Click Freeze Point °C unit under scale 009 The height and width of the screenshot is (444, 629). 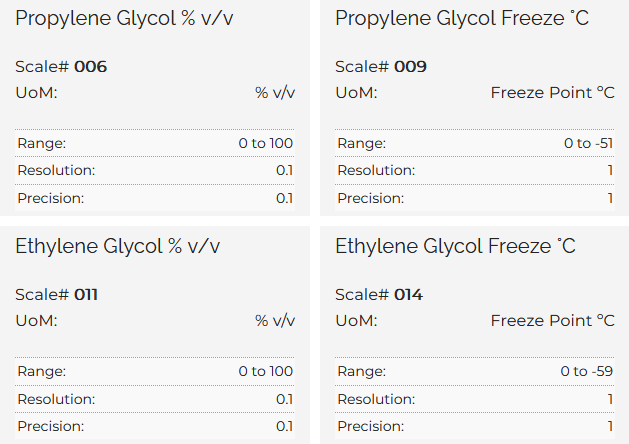552,93
